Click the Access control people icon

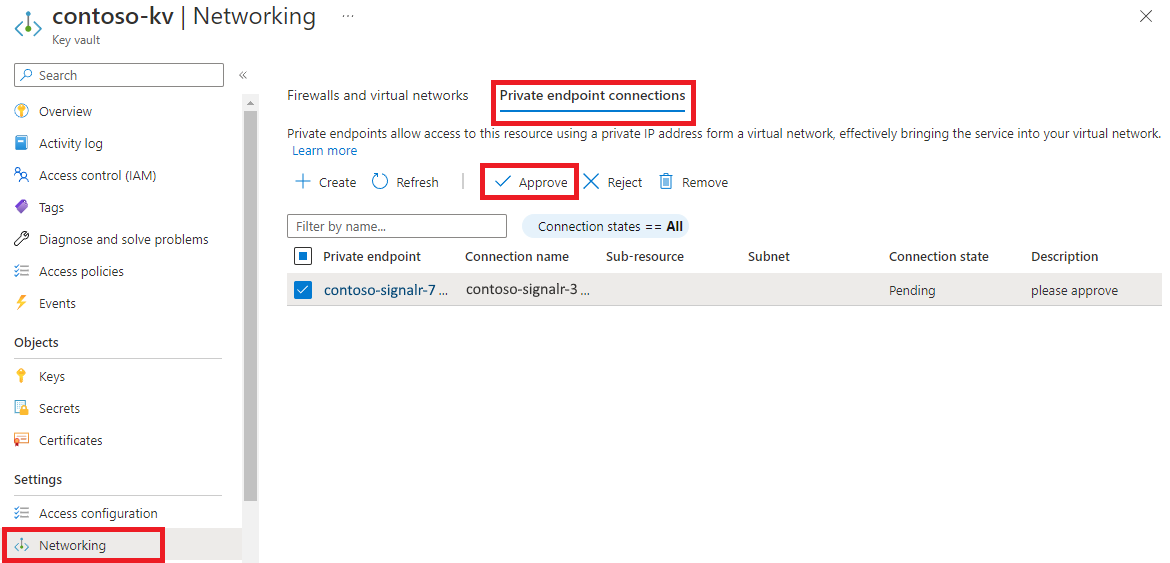point(22,175)
